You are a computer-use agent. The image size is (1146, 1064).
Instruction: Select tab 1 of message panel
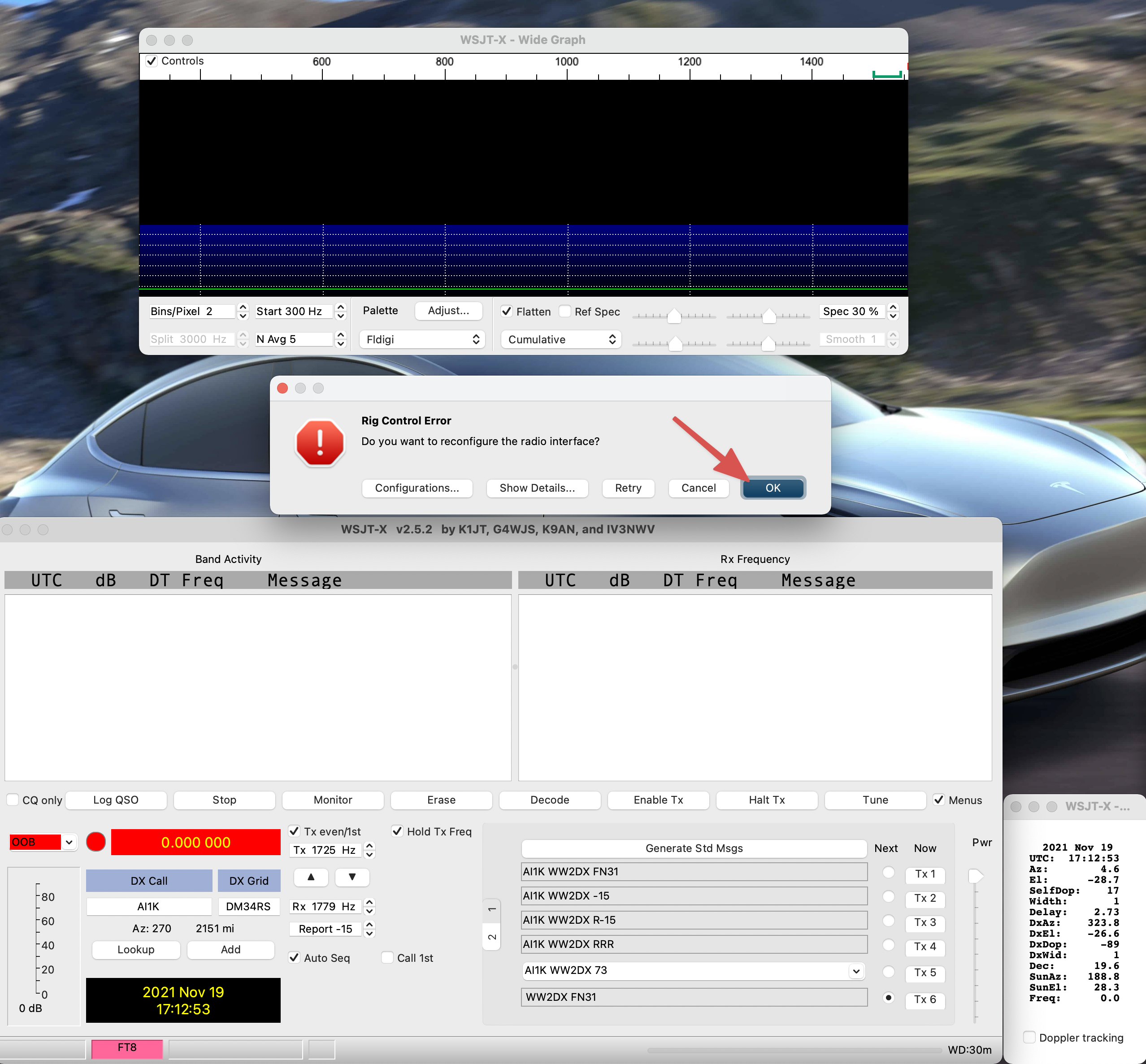[x=492, y=910]
